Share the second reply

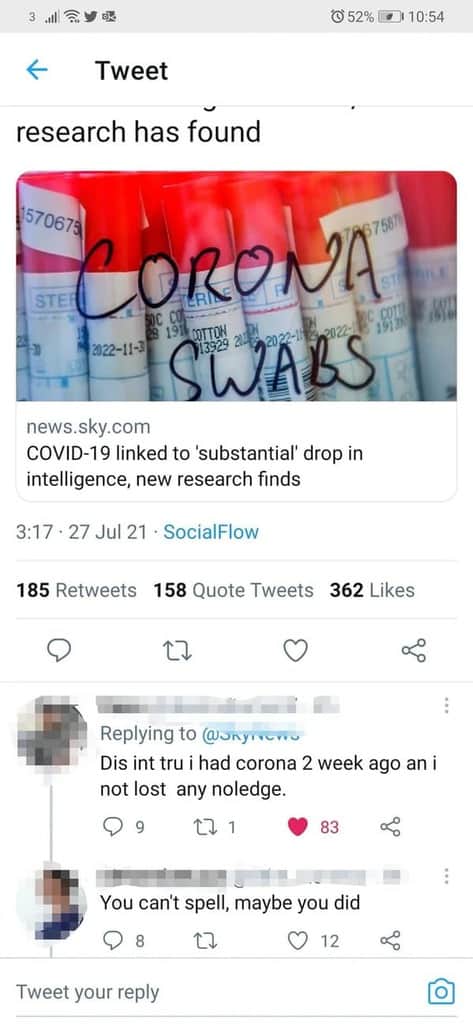389,940
